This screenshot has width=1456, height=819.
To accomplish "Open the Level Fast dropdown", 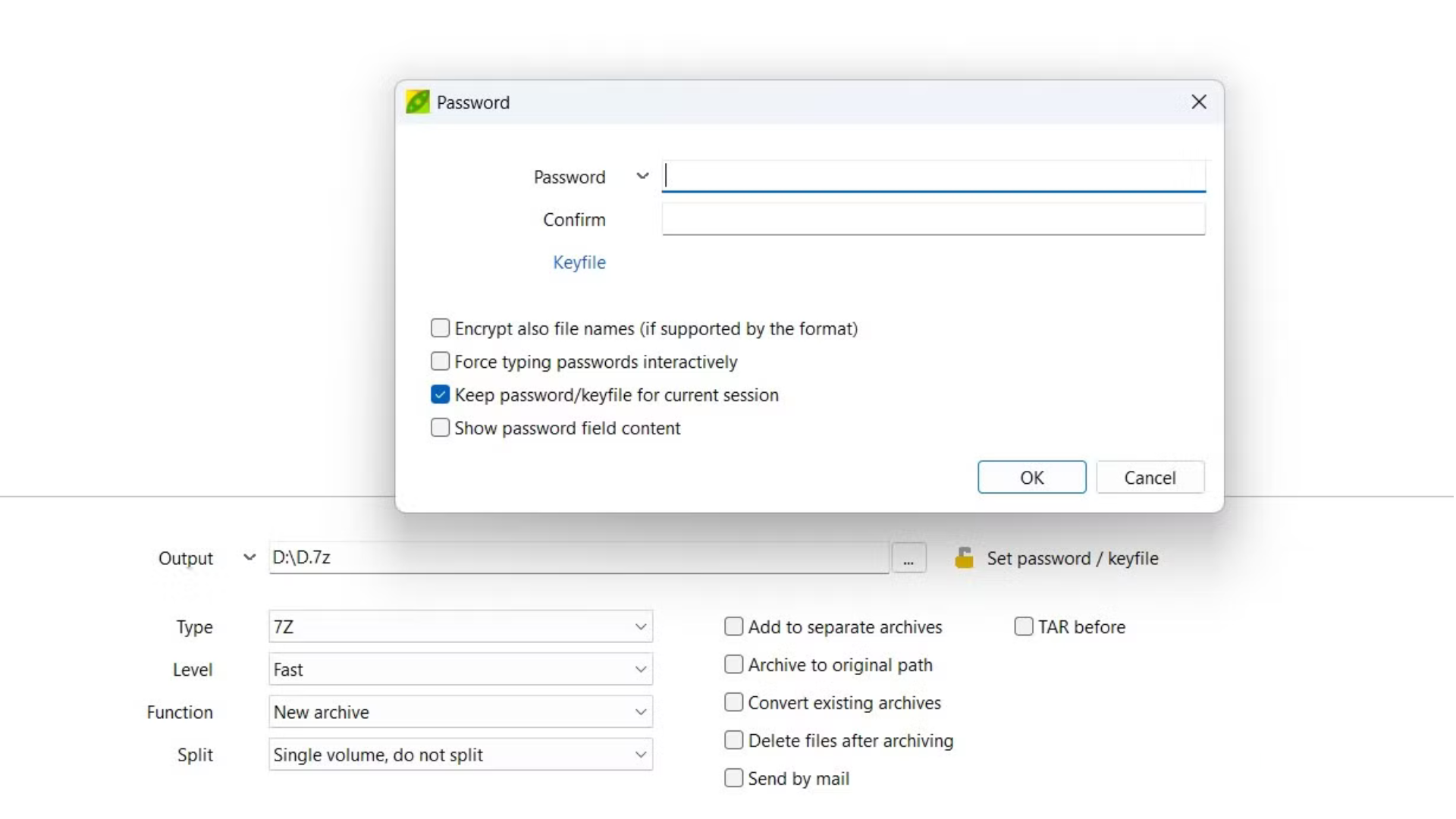I will [460, 670].
